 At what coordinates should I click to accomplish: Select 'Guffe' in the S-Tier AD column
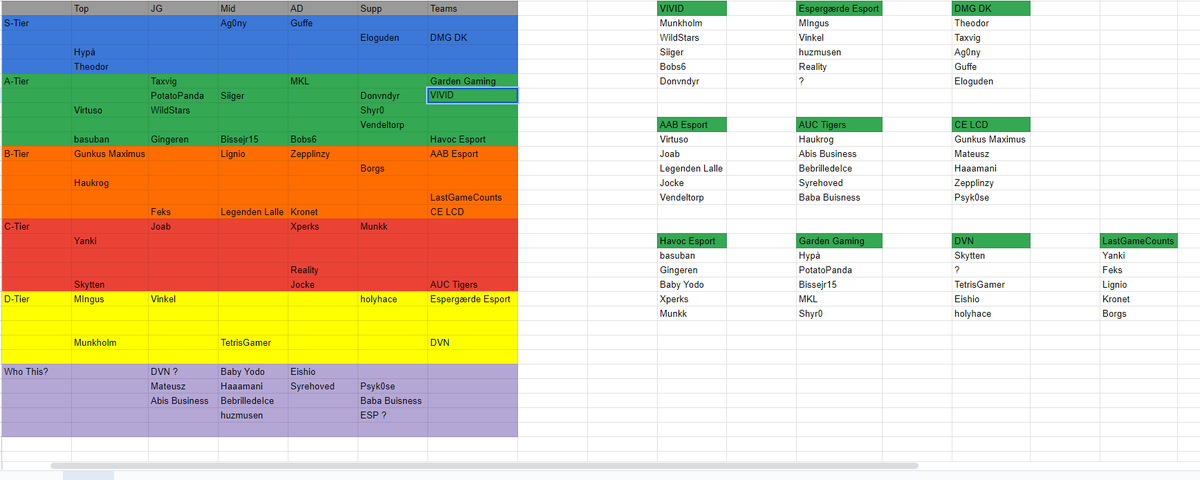pyautogui.click(x=321, y=22)
